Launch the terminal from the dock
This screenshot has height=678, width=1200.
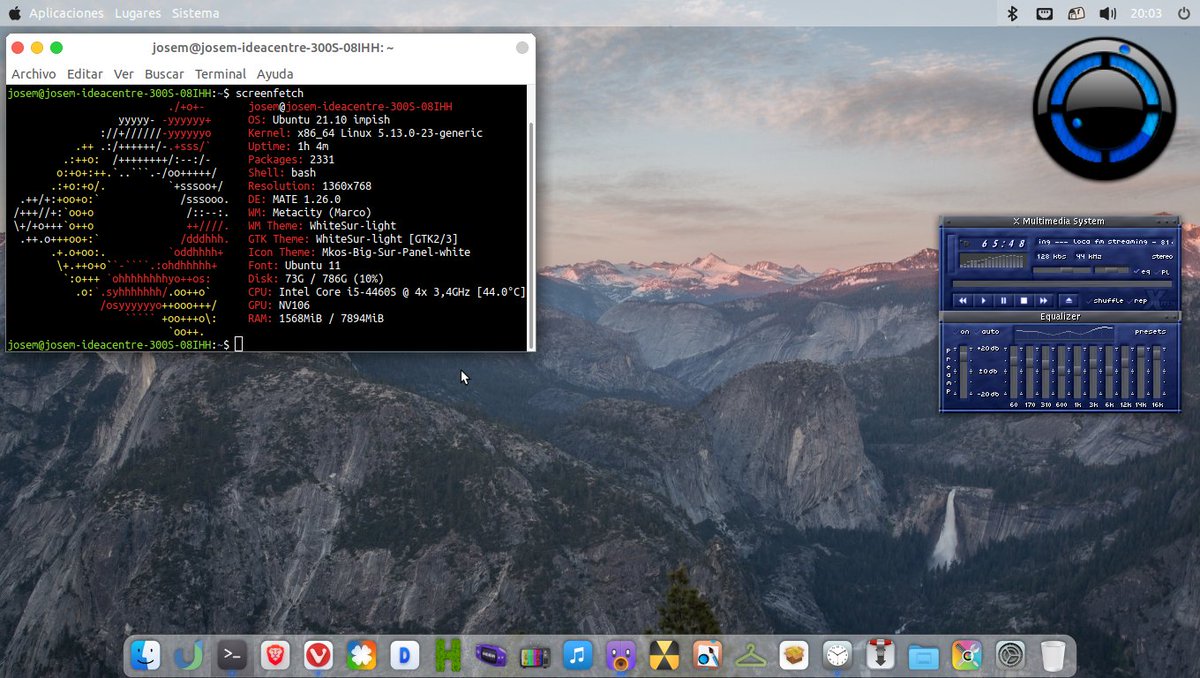point(232,656)
